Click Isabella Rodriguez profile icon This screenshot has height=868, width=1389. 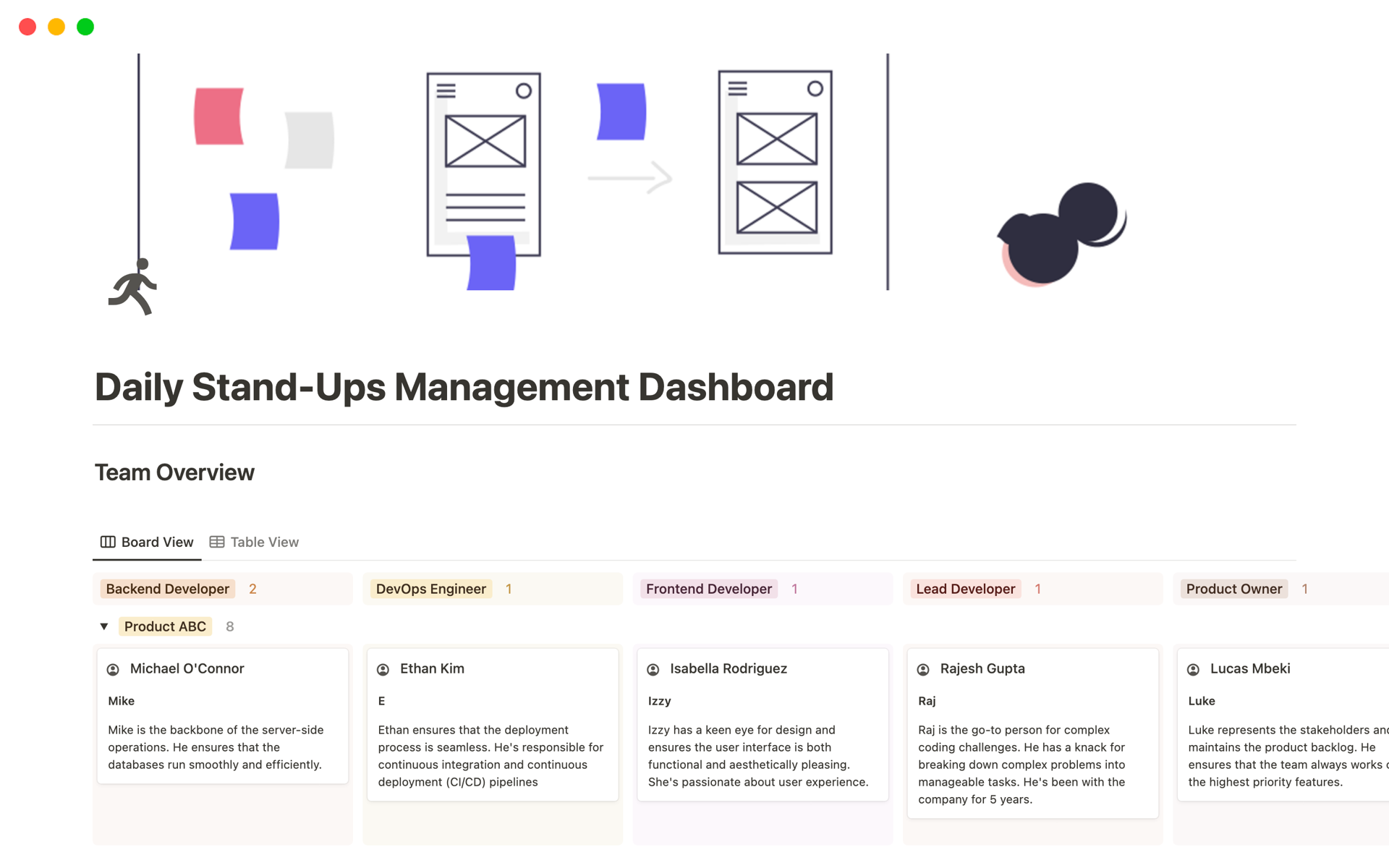pyautogui.click(x=654, y=668)
